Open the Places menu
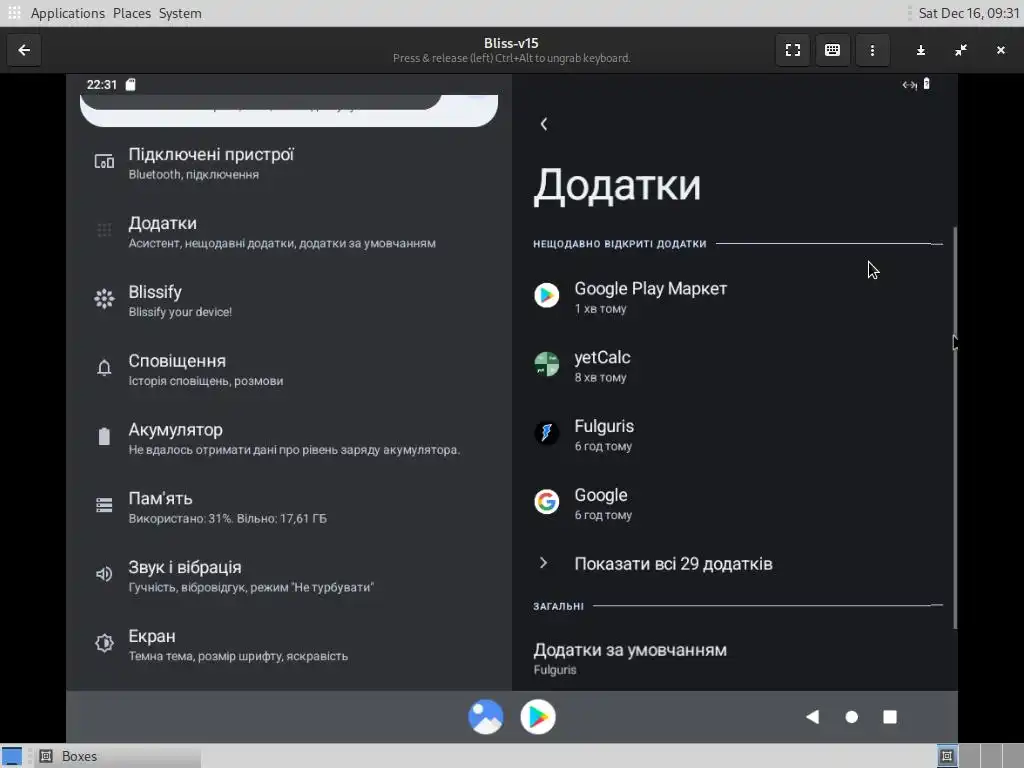This screenshot has width=1024, height=768. 131,13
